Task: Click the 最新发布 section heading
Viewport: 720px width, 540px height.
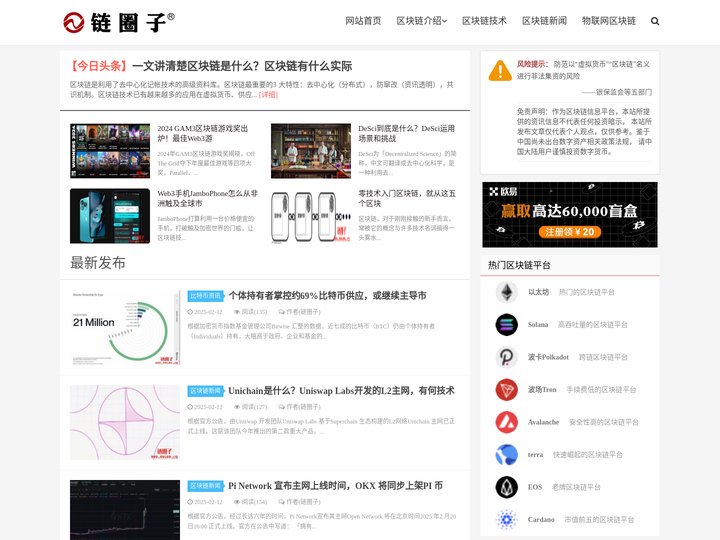Action: (98, 263)
